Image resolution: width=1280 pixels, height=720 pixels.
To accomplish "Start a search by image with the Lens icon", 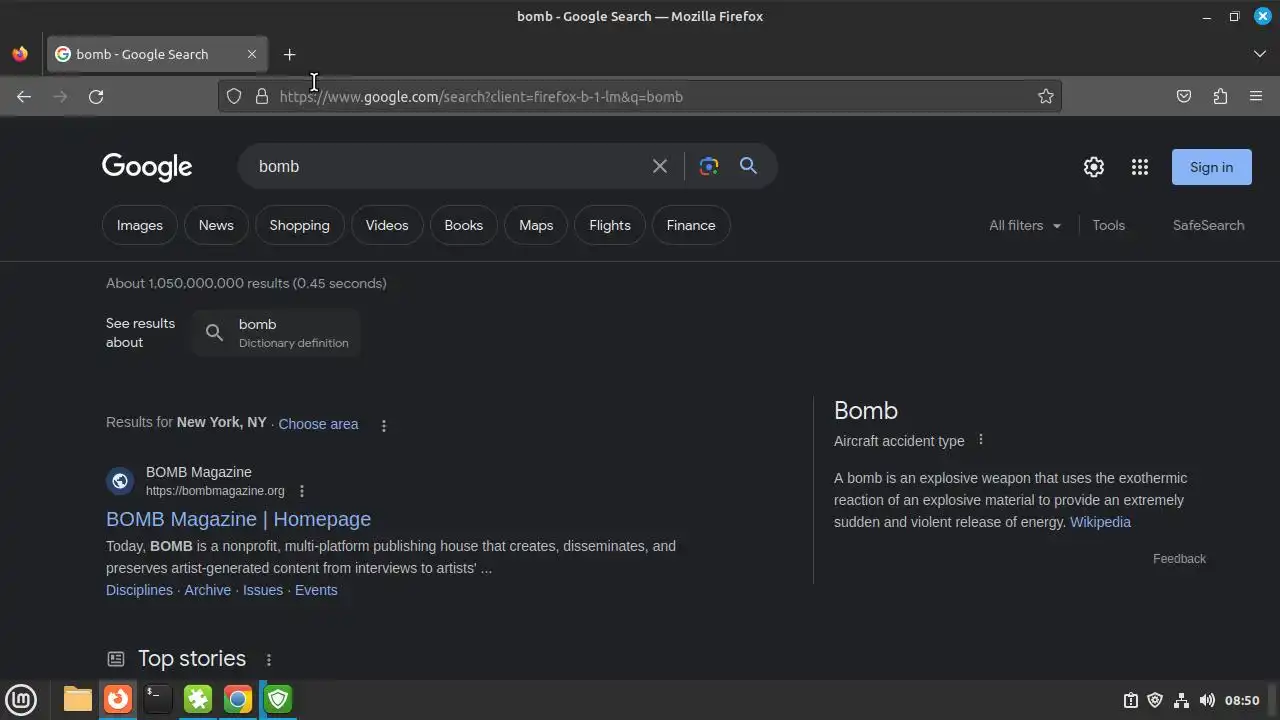I will pos(709,166).
